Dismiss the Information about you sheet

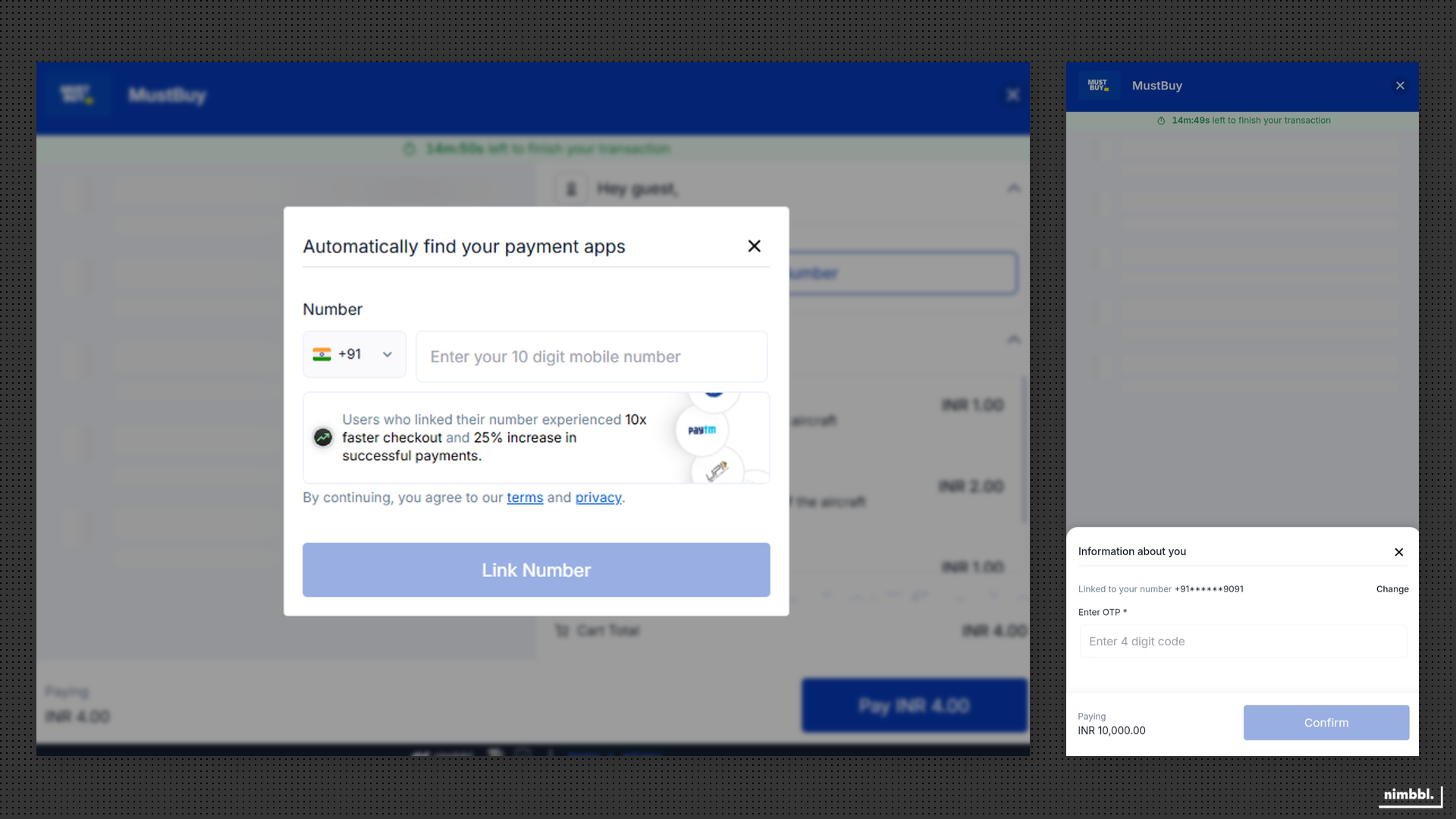point(1399,552)
